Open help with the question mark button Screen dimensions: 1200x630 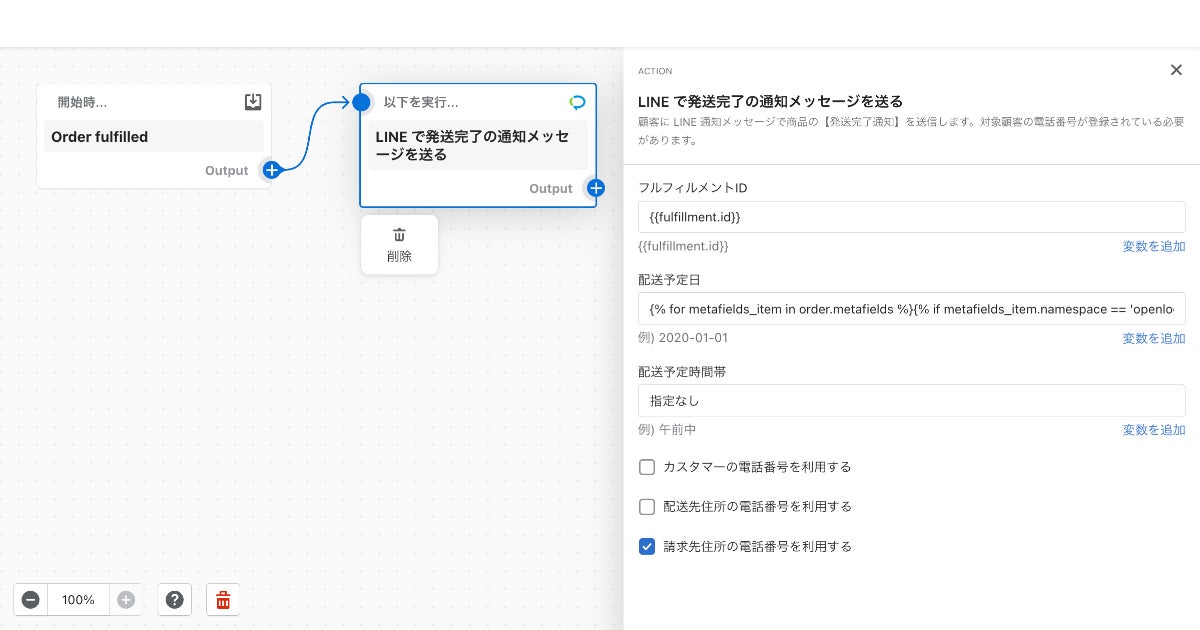pos(175,600)
